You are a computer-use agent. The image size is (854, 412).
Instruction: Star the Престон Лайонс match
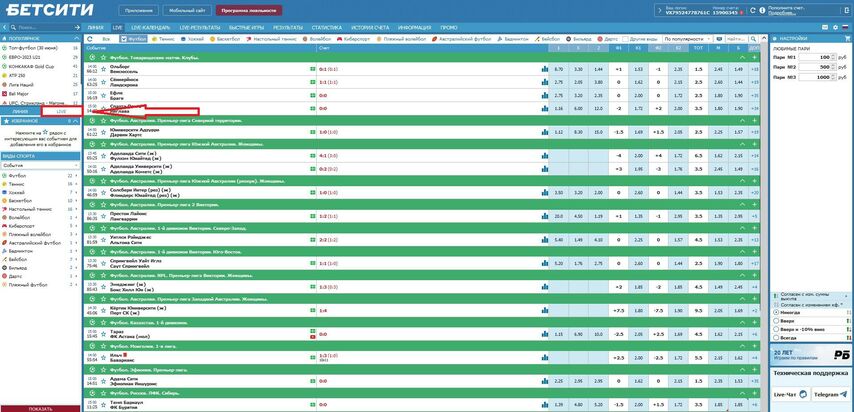[103, 216]
